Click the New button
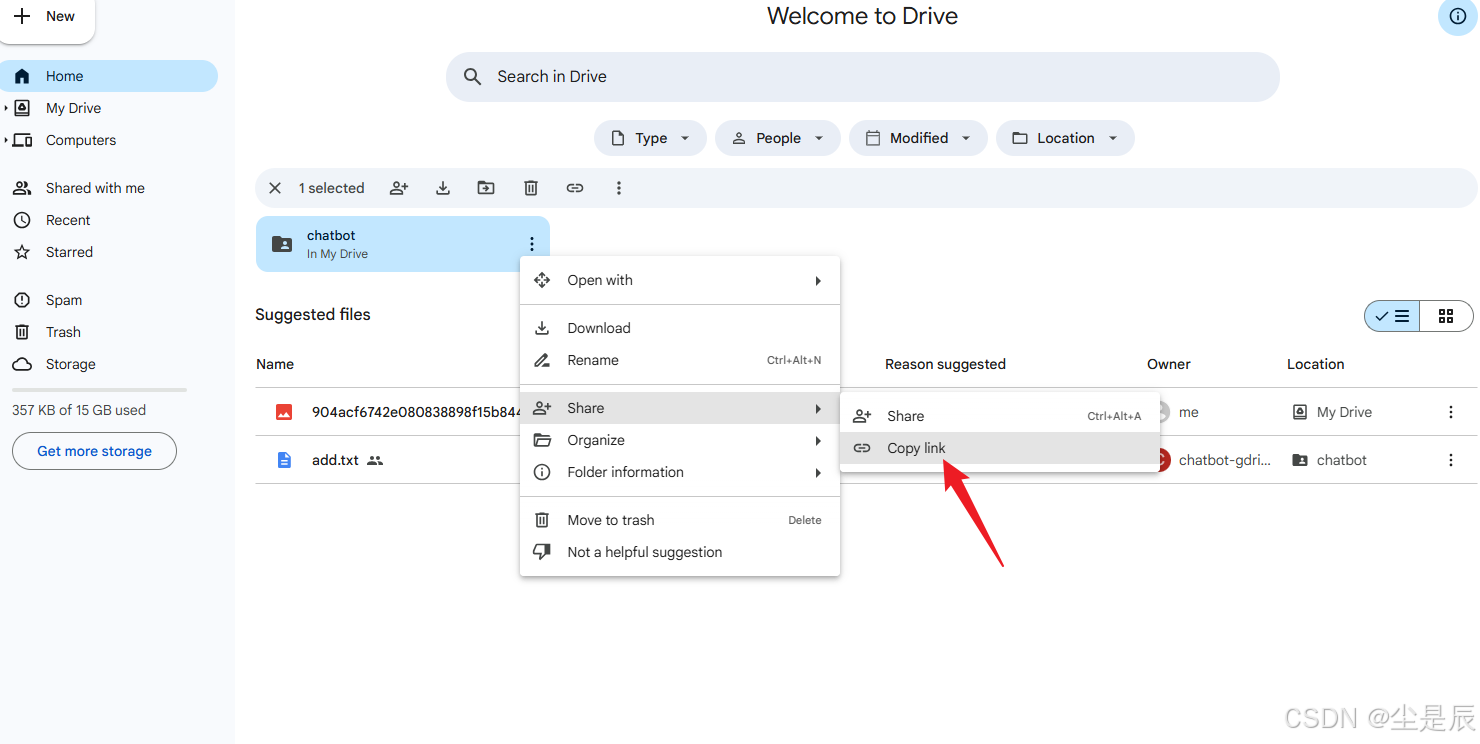Screen dimensions: 1480x744 45,16
